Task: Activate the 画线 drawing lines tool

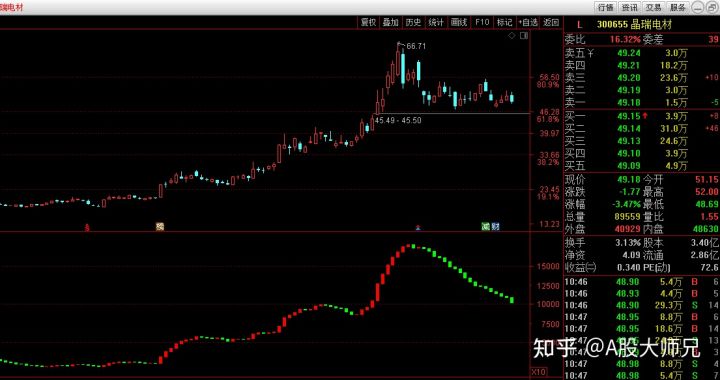Action: (x=459, y=22)
